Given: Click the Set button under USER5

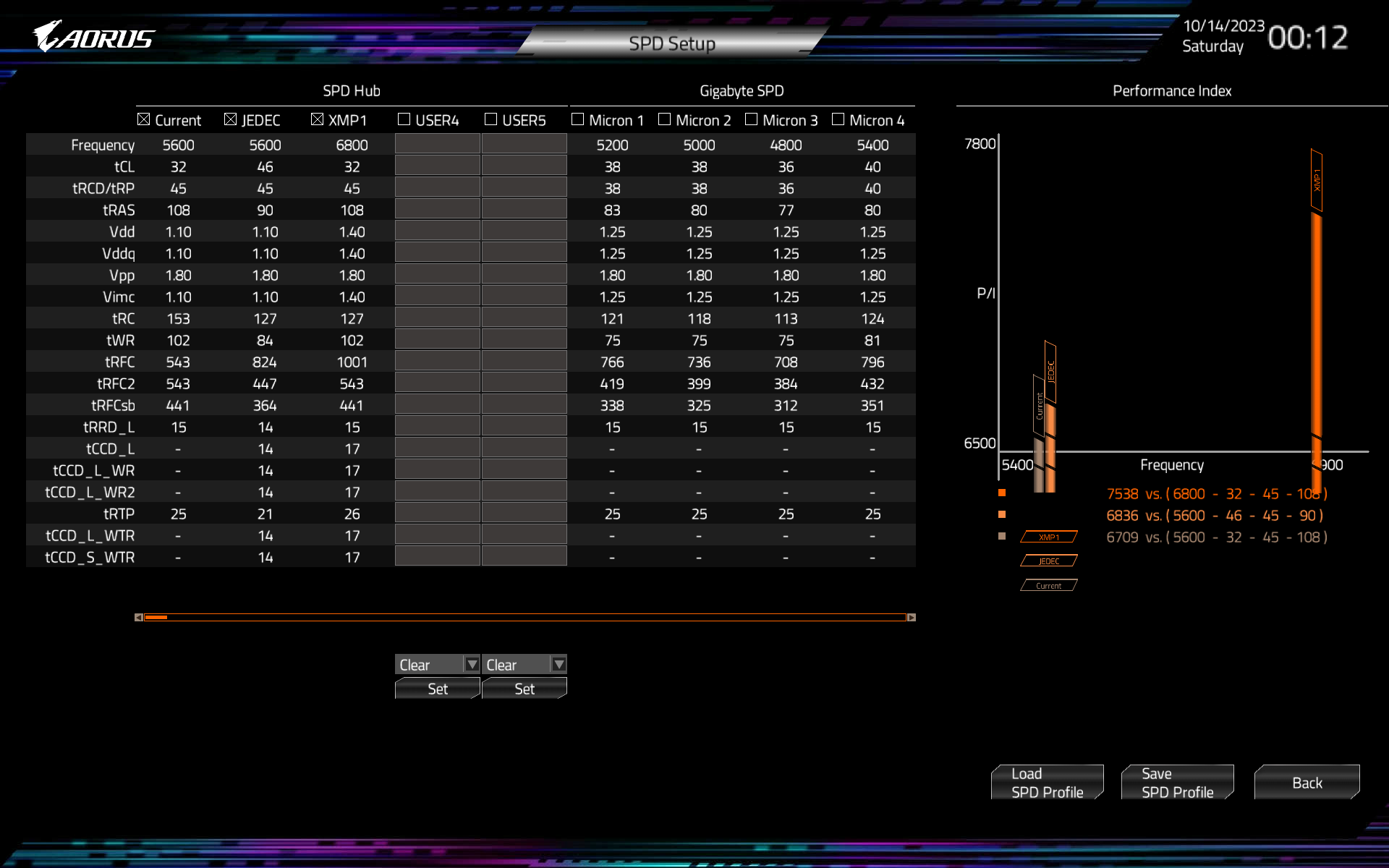Looking at the screenshot, I should coord(524,689).
